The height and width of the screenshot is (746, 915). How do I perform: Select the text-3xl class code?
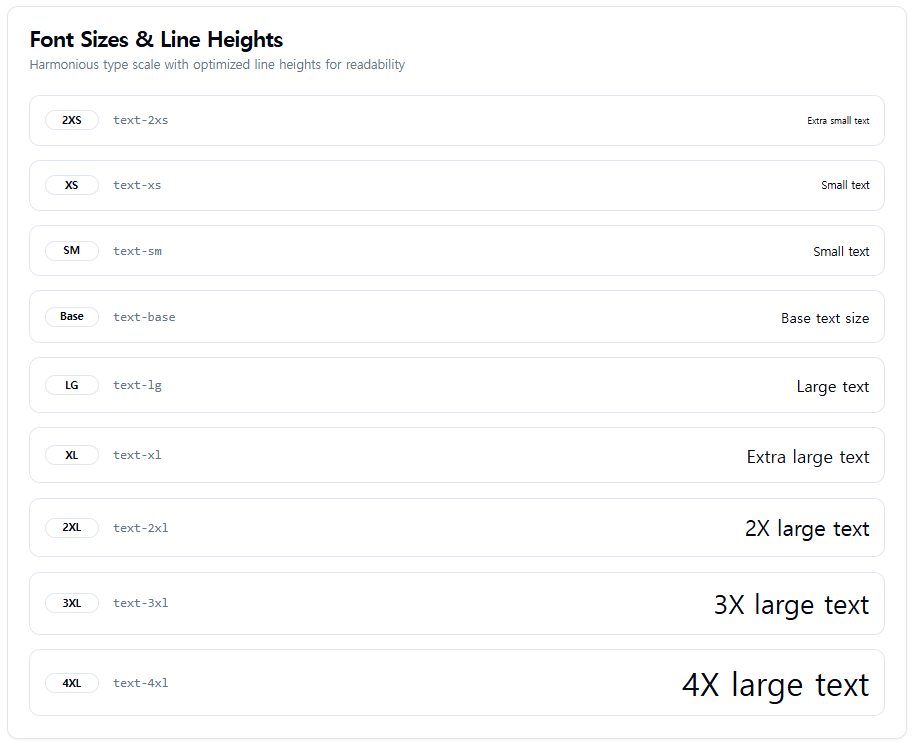pos(141,603)
